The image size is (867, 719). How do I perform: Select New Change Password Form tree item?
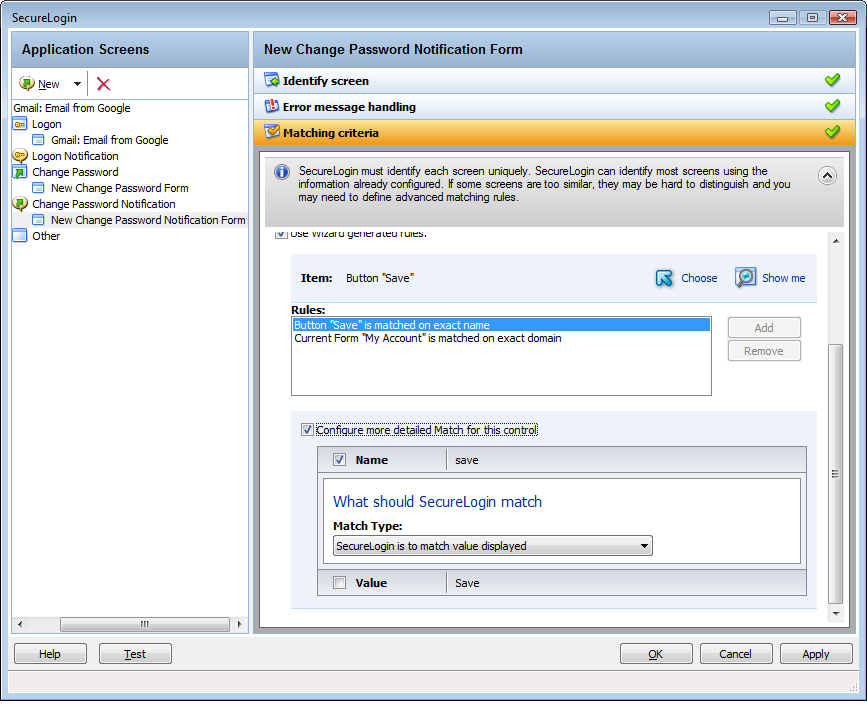(x=119, y=188)
